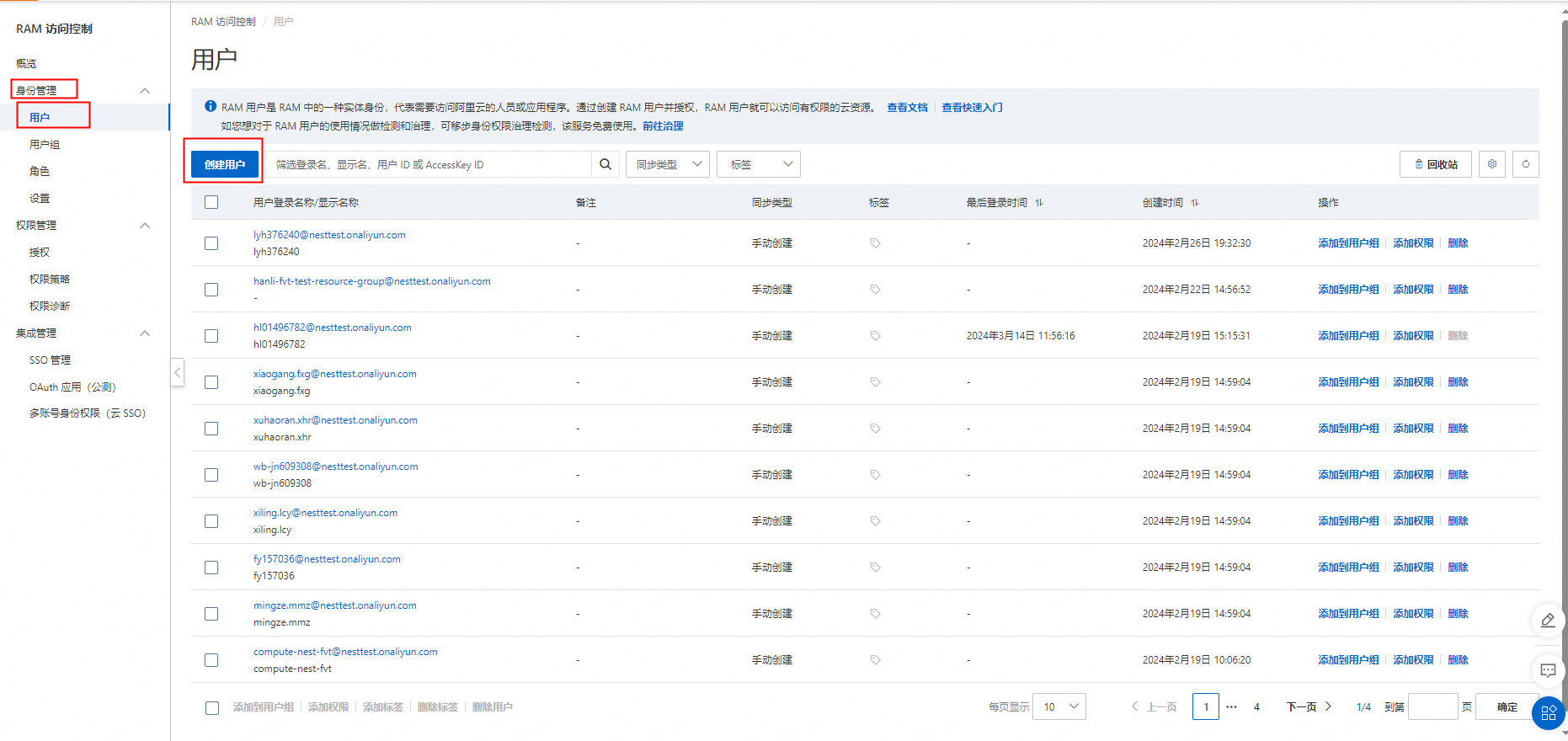Click the 查看文档 link
The image size is (1568, 741).
(907, 107)
